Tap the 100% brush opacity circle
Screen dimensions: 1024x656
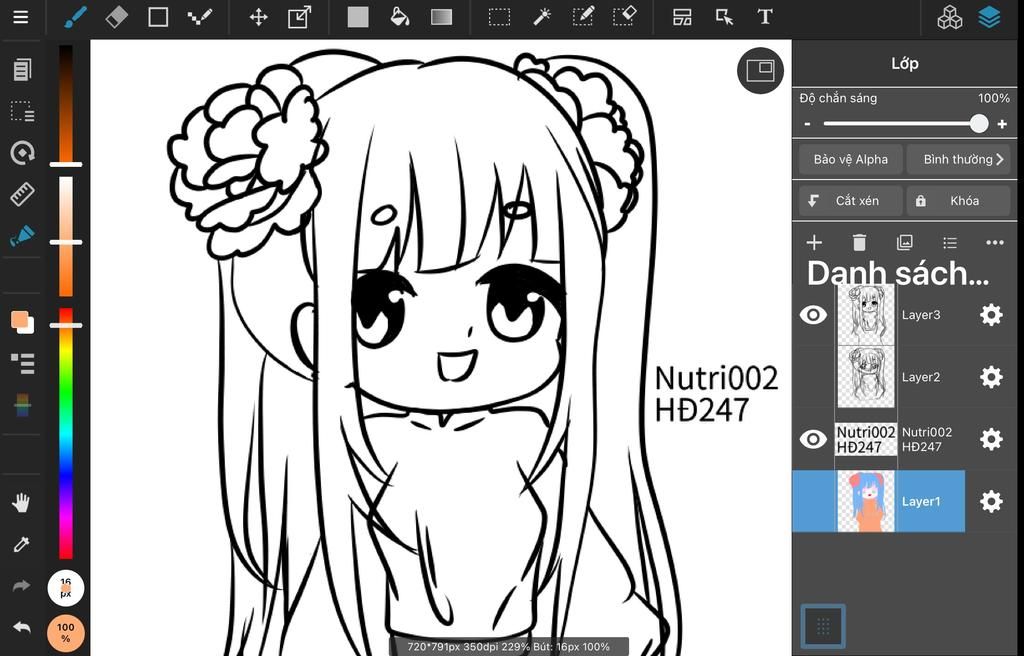tap(65, 633)
